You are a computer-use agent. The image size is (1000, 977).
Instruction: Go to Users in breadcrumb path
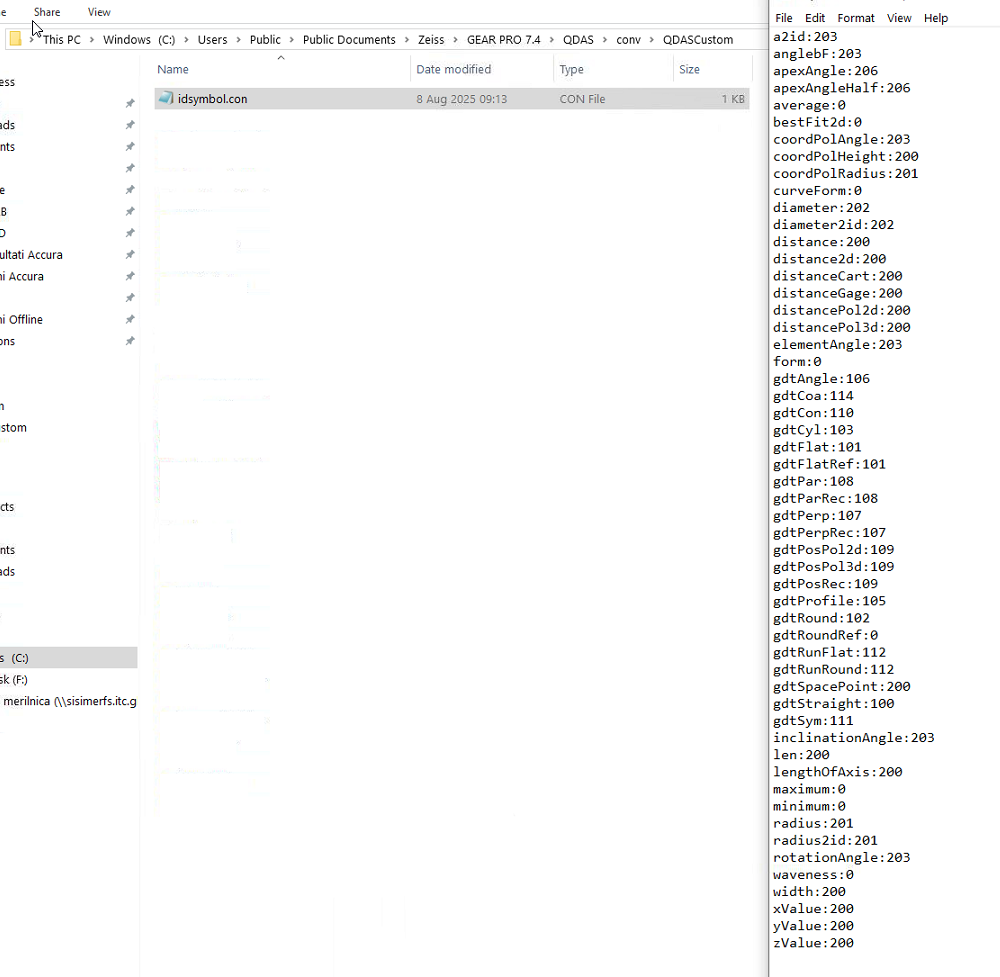(212, 40)
